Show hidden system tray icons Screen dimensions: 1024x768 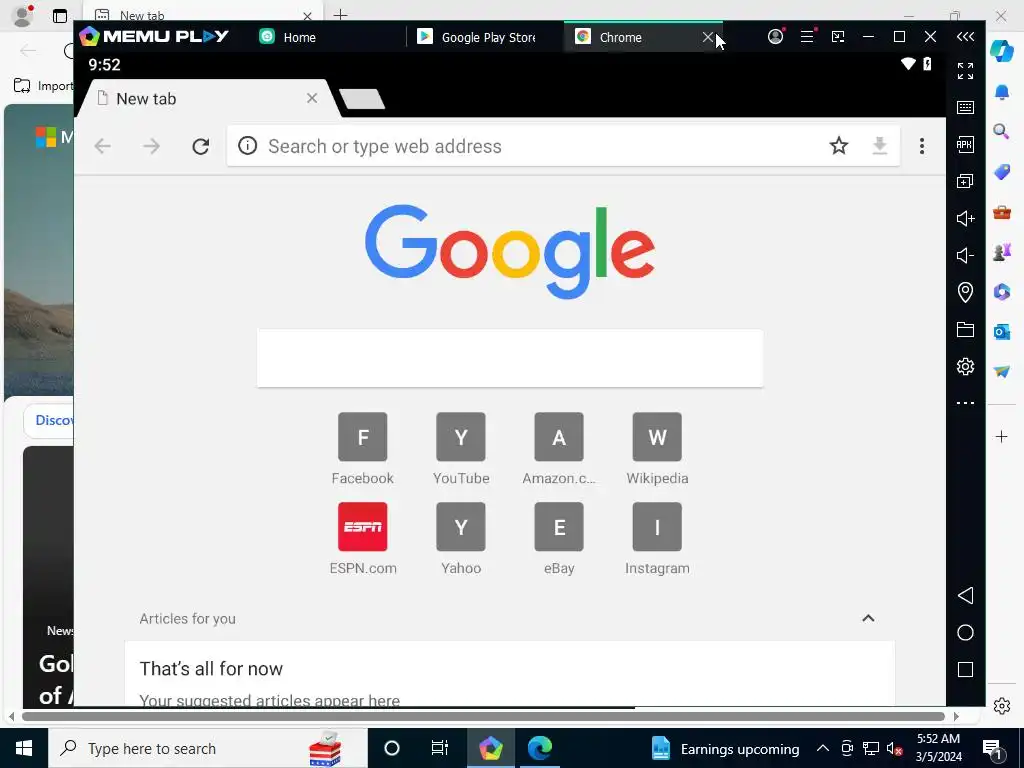823,748
